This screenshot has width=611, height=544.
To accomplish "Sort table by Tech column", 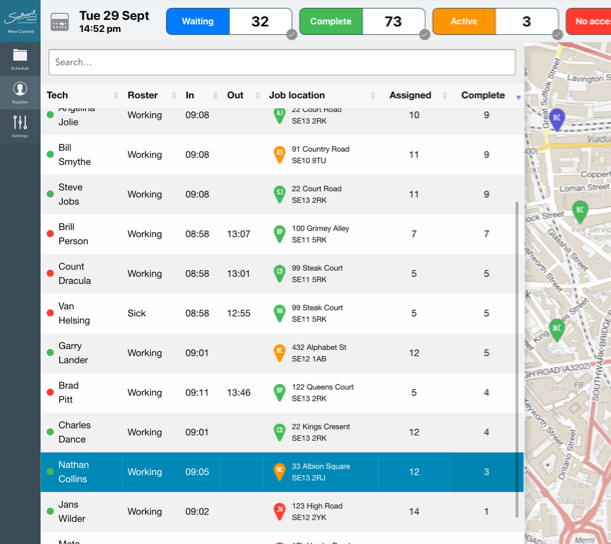I will [57, 95].
